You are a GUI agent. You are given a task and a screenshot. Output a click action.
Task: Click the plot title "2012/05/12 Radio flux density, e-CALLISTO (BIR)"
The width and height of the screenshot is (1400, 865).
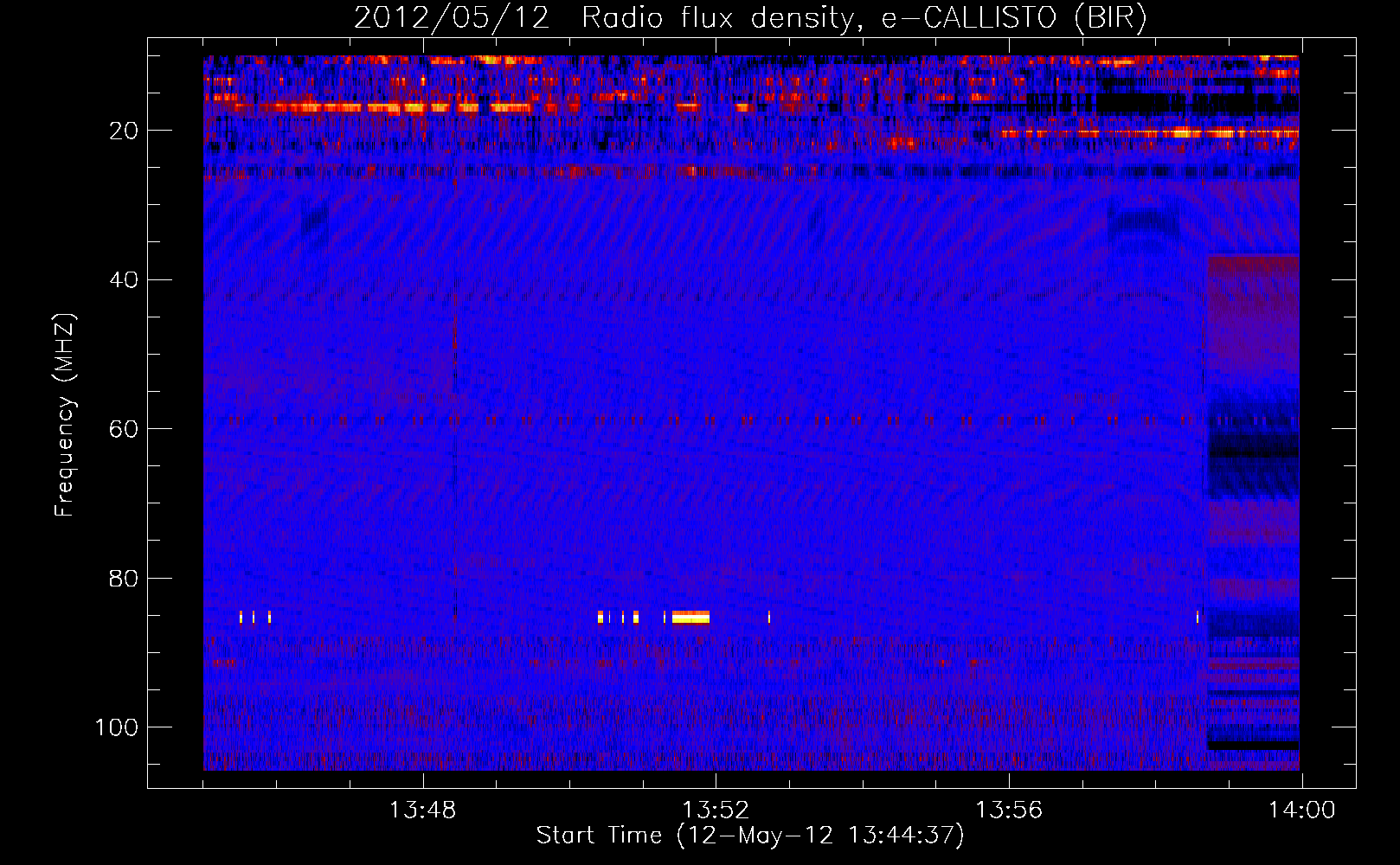750,17
